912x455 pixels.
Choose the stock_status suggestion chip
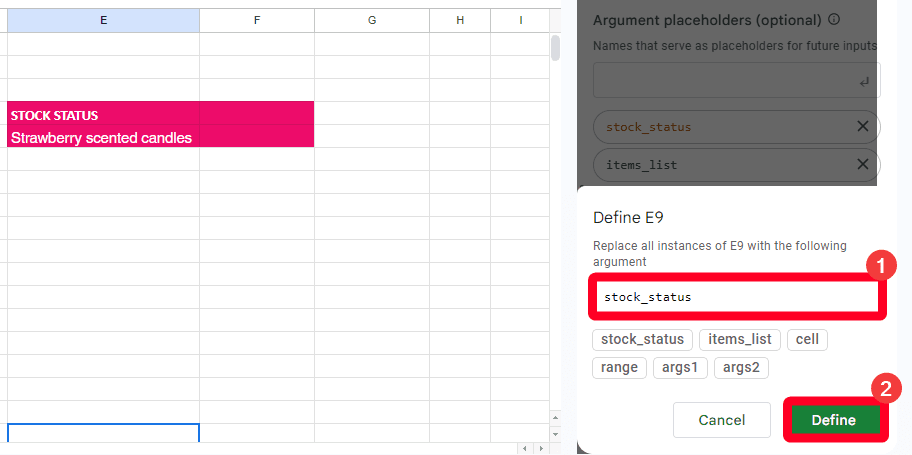[642, 339]
